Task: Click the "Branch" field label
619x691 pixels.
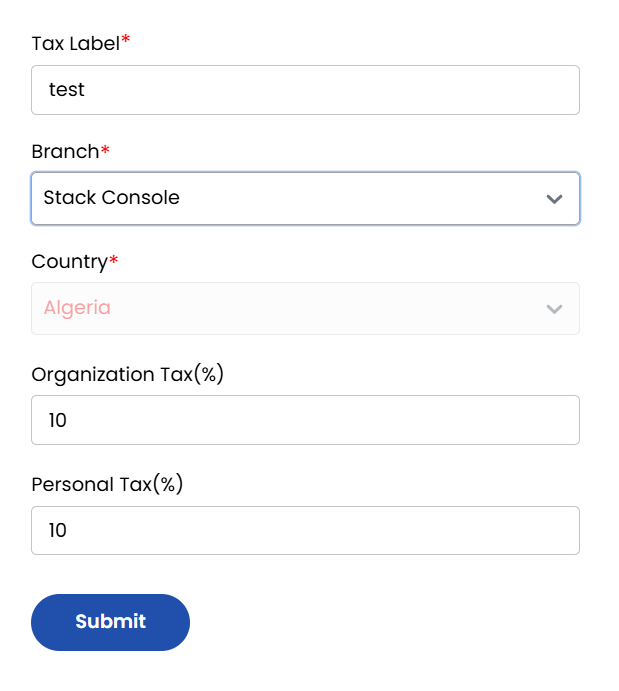Action: point(65,152)
